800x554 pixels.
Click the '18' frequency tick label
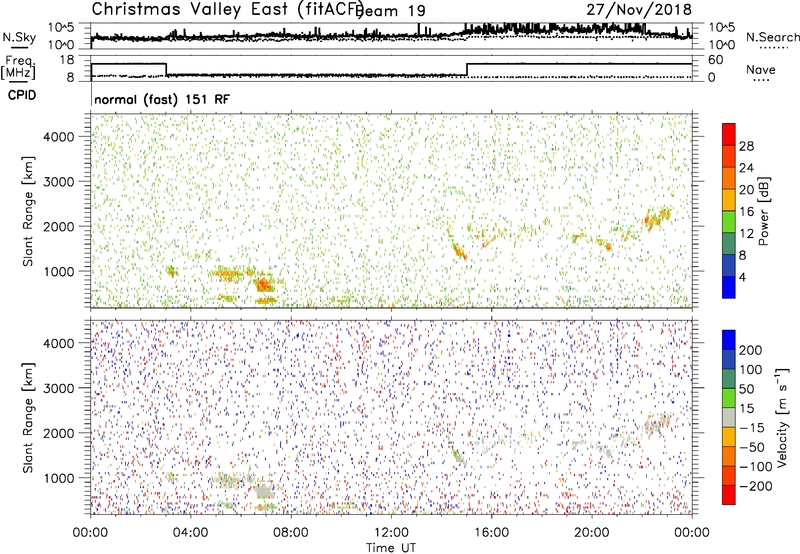click(67, 60)
